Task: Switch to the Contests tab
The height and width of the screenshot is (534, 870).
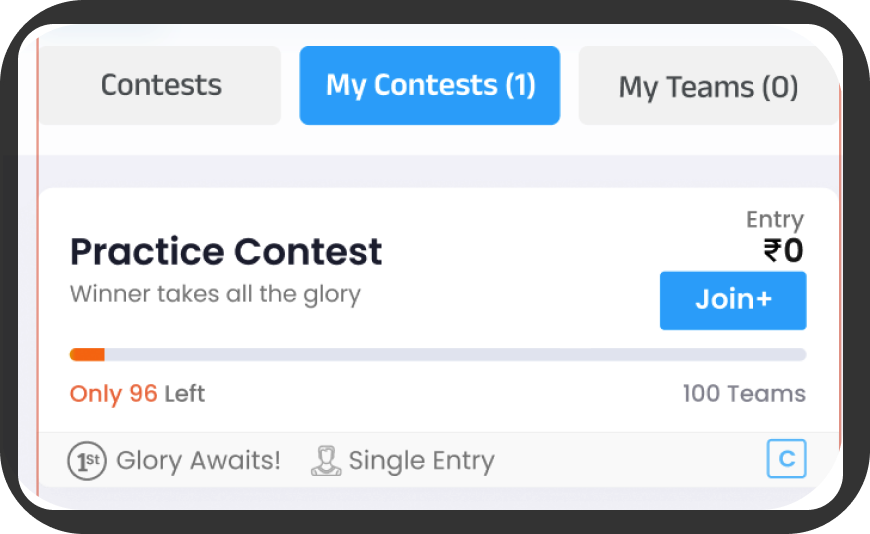Action: coord(160,85)
